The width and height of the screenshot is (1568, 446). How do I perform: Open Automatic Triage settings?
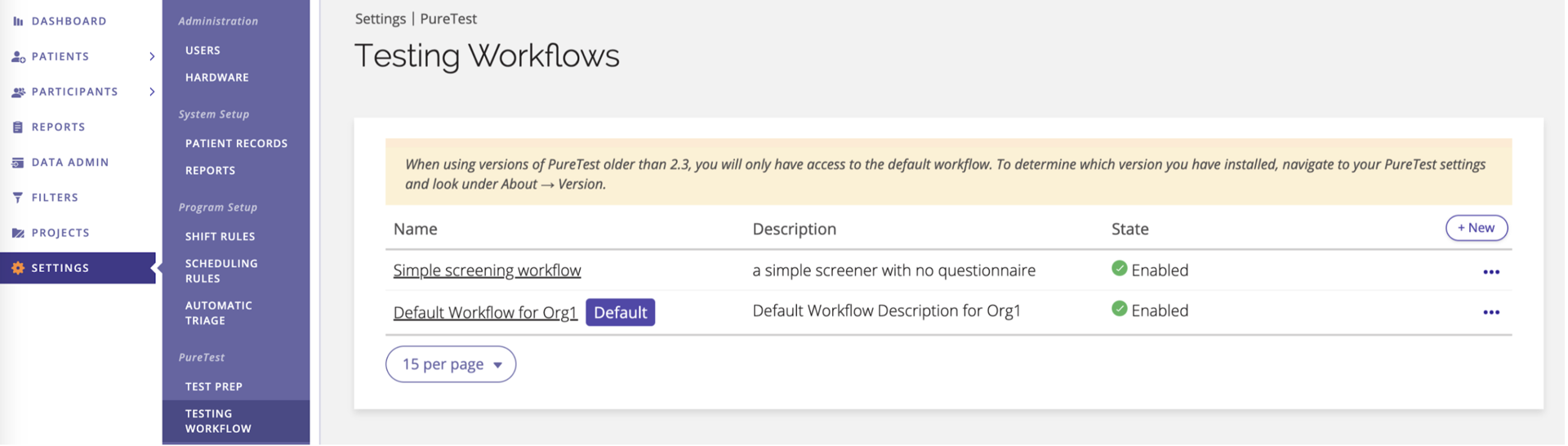218,313
